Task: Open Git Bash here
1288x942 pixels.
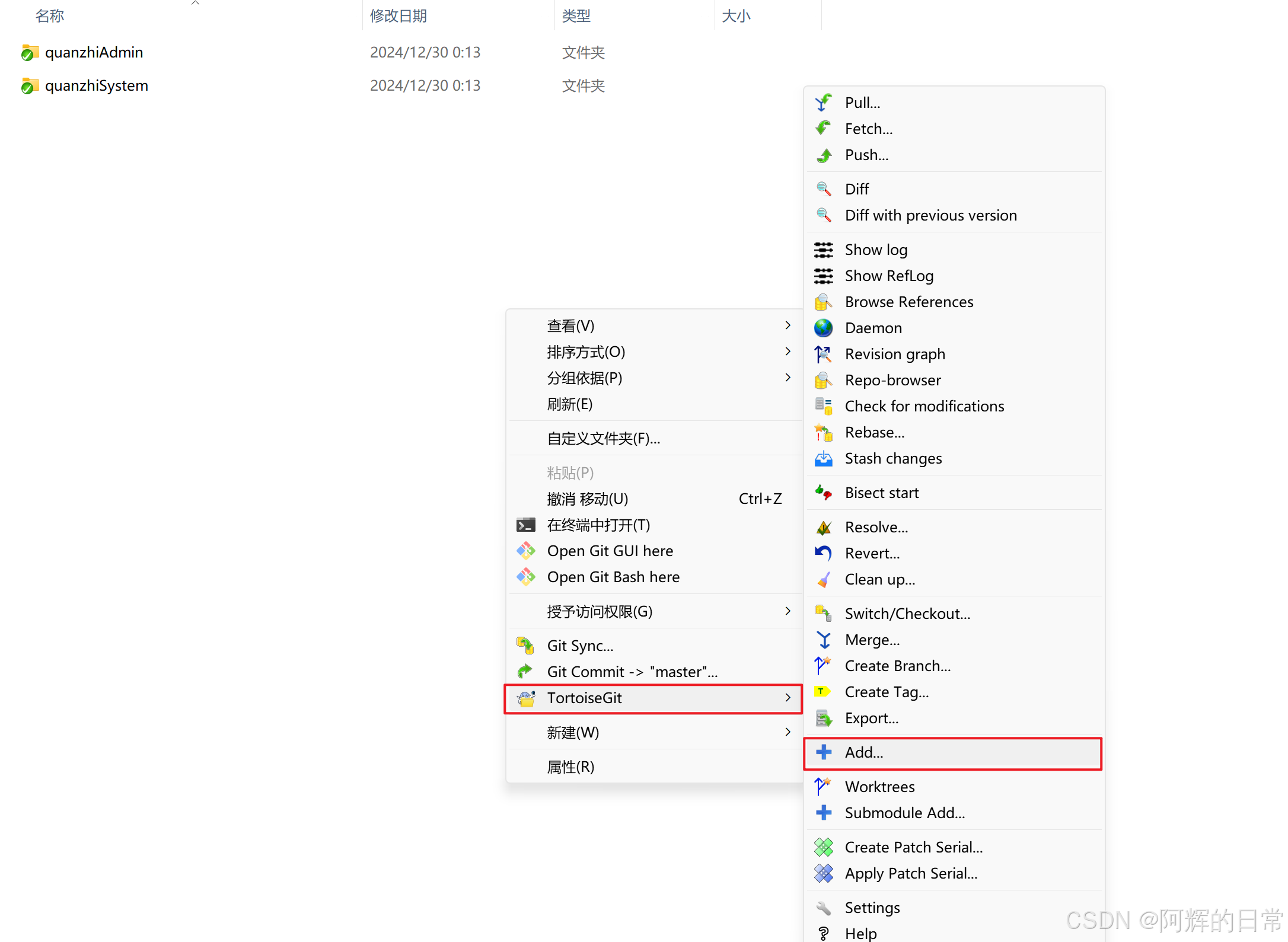Action: [613, 577]
